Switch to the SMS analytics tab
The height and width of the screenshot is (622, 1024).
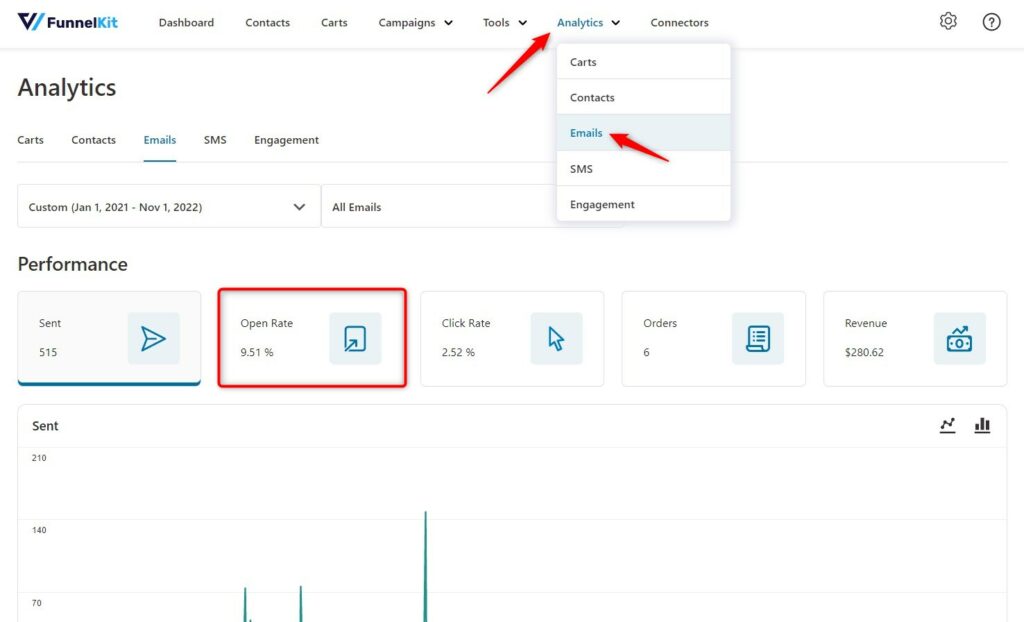click(x=215, y=140)
